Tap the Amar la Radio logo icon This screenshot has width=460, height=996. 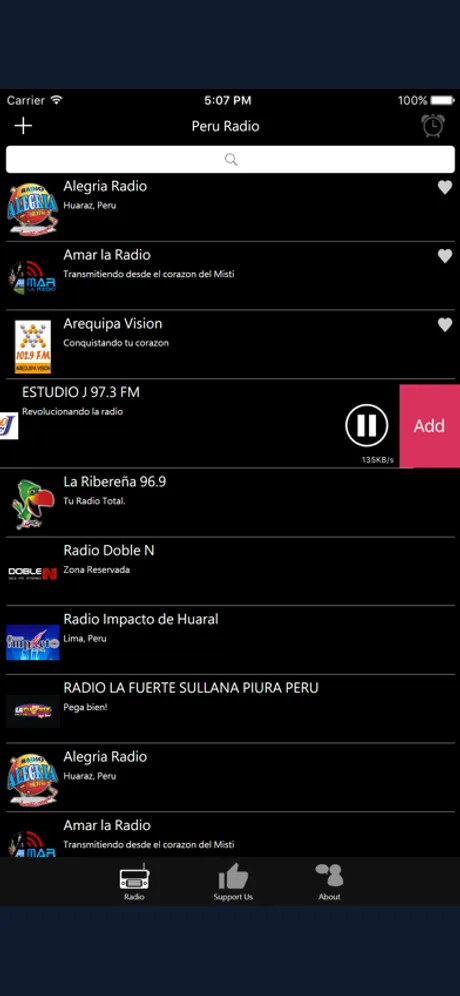coord(33,278)
